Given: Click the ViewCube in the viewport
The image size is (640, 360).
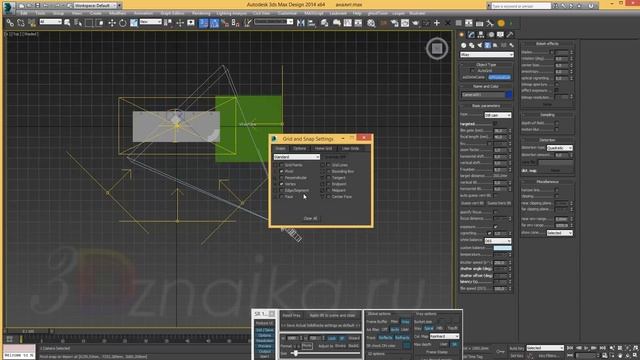Looking at the screenshot, I should tap(437, 49).
